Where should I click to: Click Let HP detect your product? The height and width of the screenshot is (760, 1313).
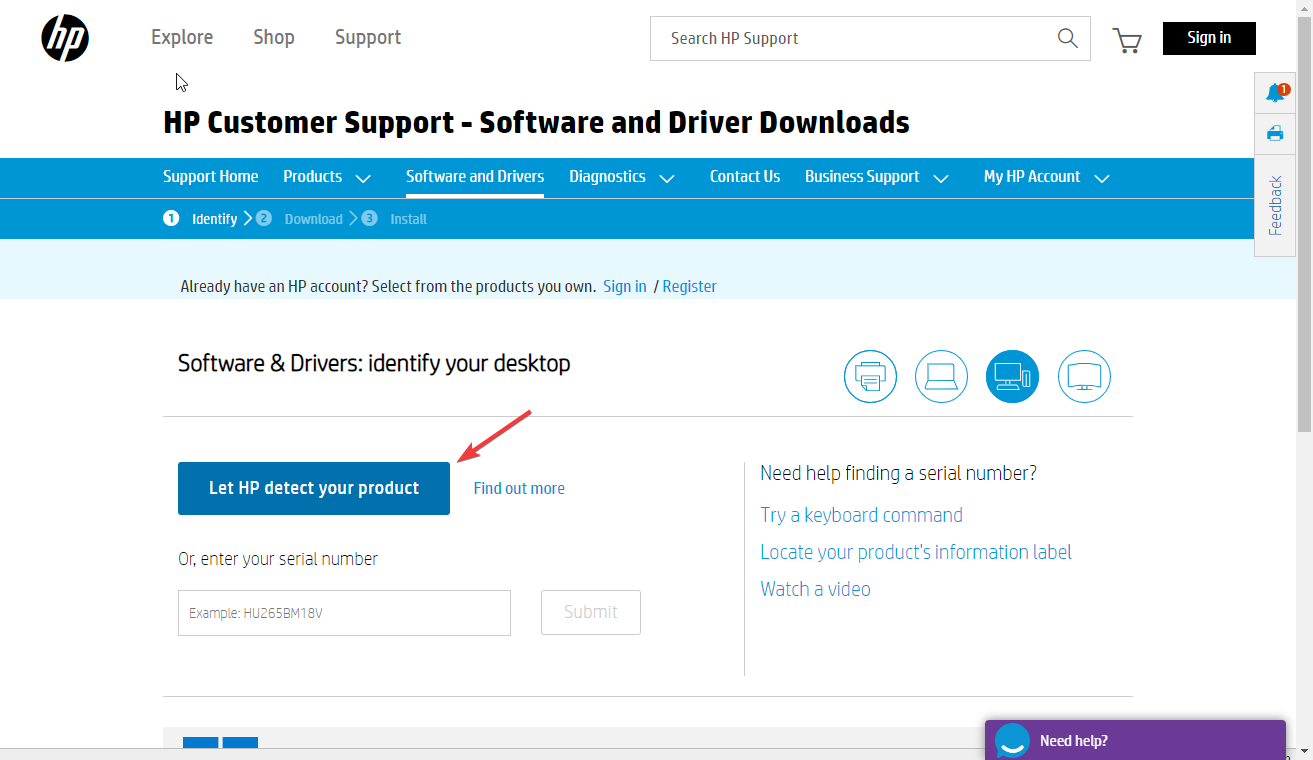[x=314, y=488]
